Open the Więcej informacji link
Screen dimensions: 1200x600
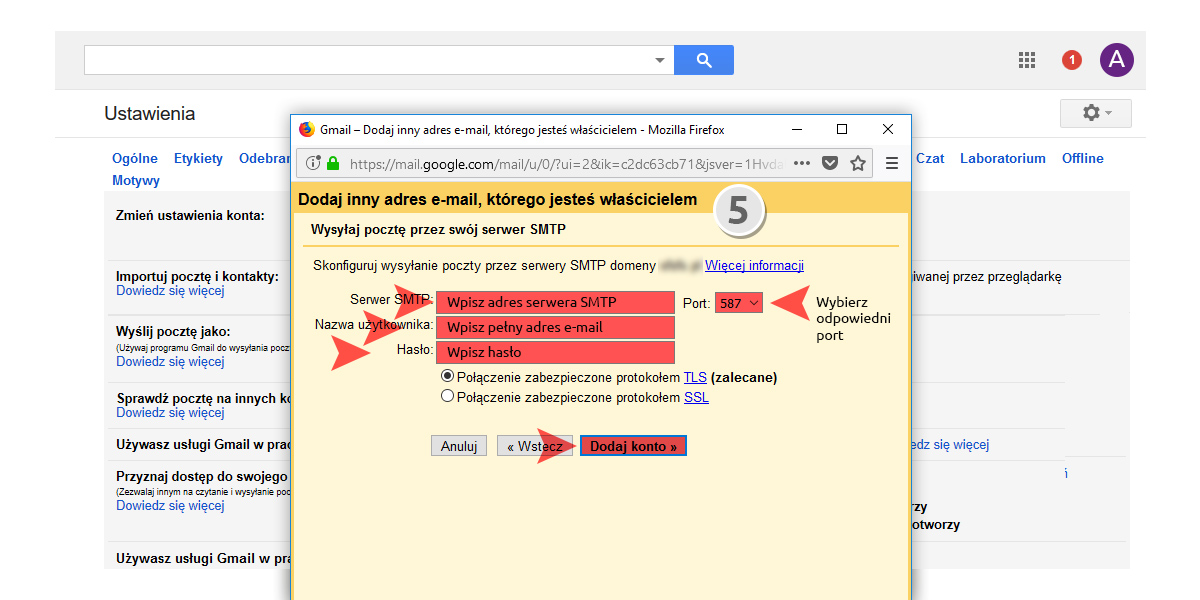[x=754, y=265]
